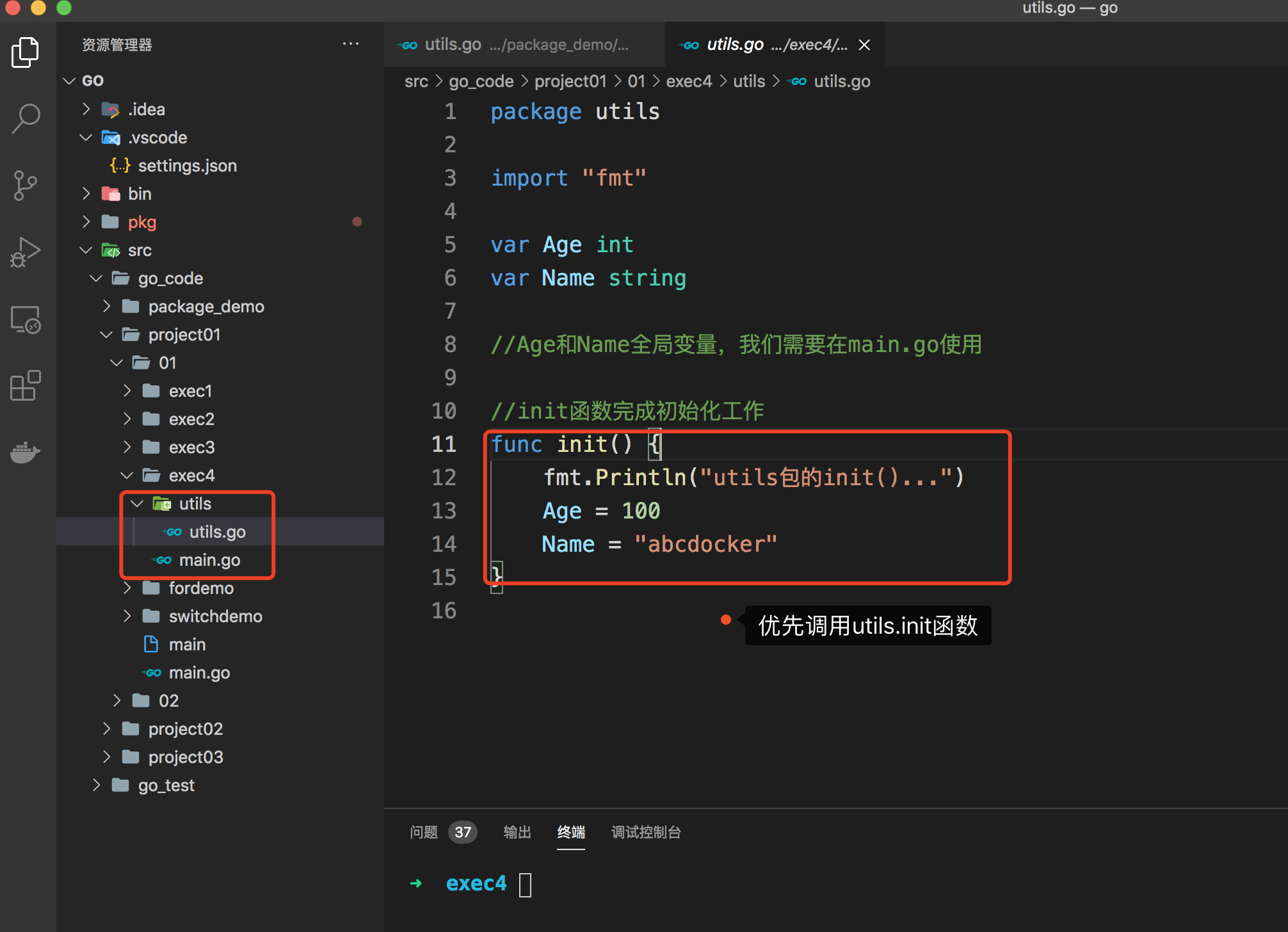Open the Explorer view in the activity bar
Screen dimensions: 1288x932
coord(26,52)
